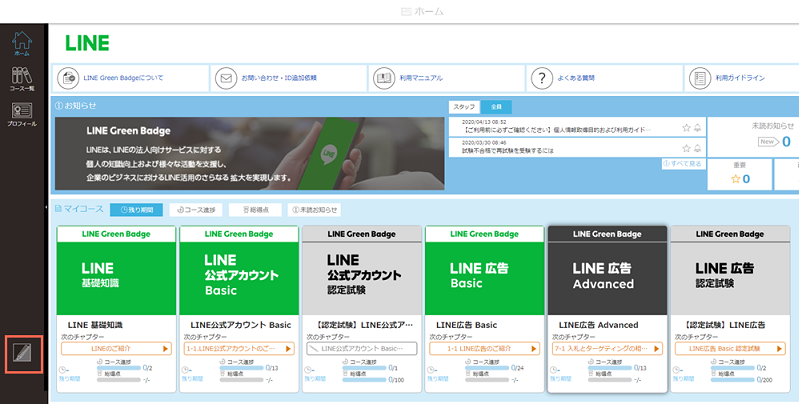The image size is (799, 404).
Task: Click the 利用ガイドライン checklist icon
Action: point(700,78)
